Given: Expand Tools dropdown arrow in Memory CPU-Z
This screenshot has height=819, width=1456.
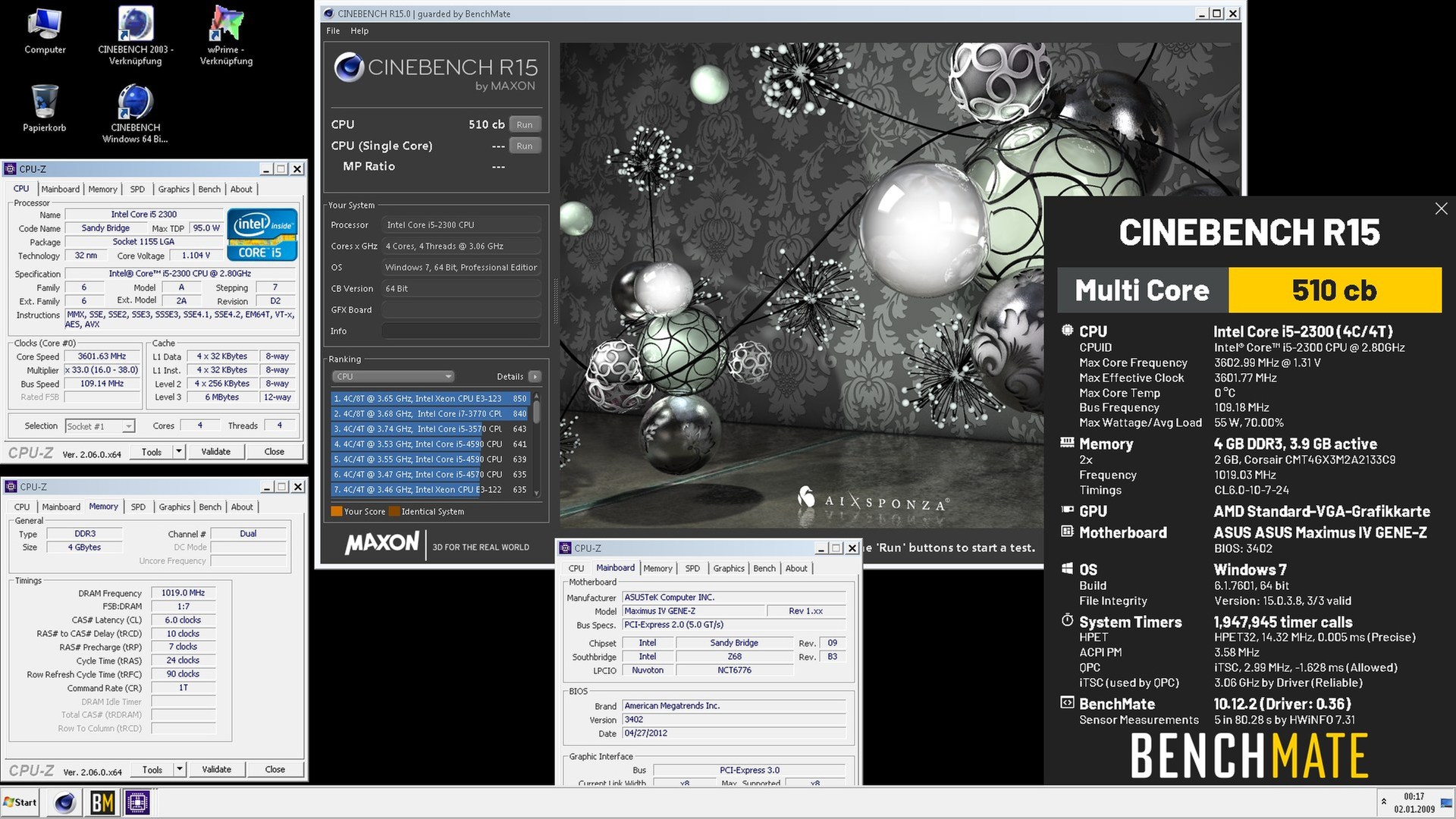Looking at the screenshot, I should click(180, 769).
